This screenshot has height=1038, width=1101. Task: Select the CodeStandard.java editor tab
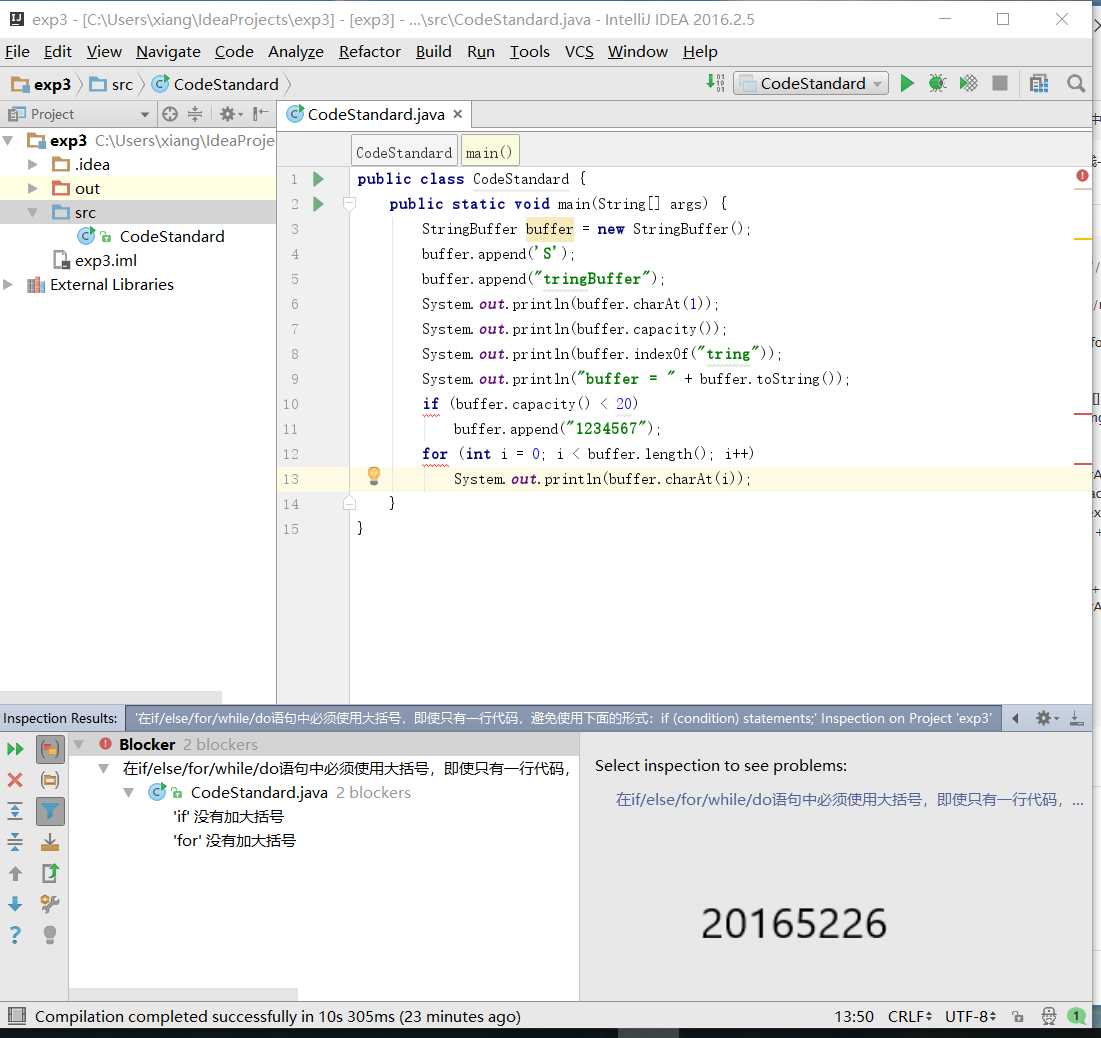coord(376,114)
